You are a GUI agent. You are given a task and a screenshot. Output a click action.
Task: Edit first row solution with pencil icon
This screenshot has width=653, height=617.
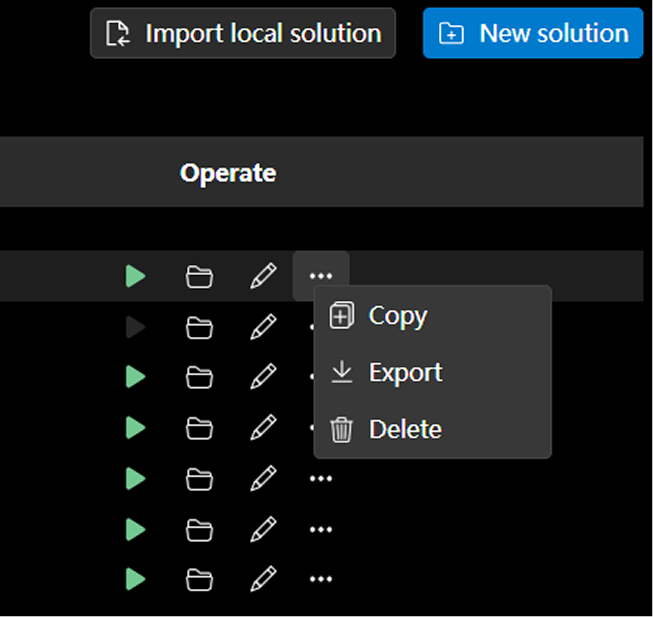pyautogui.click(x=263, y=276)
